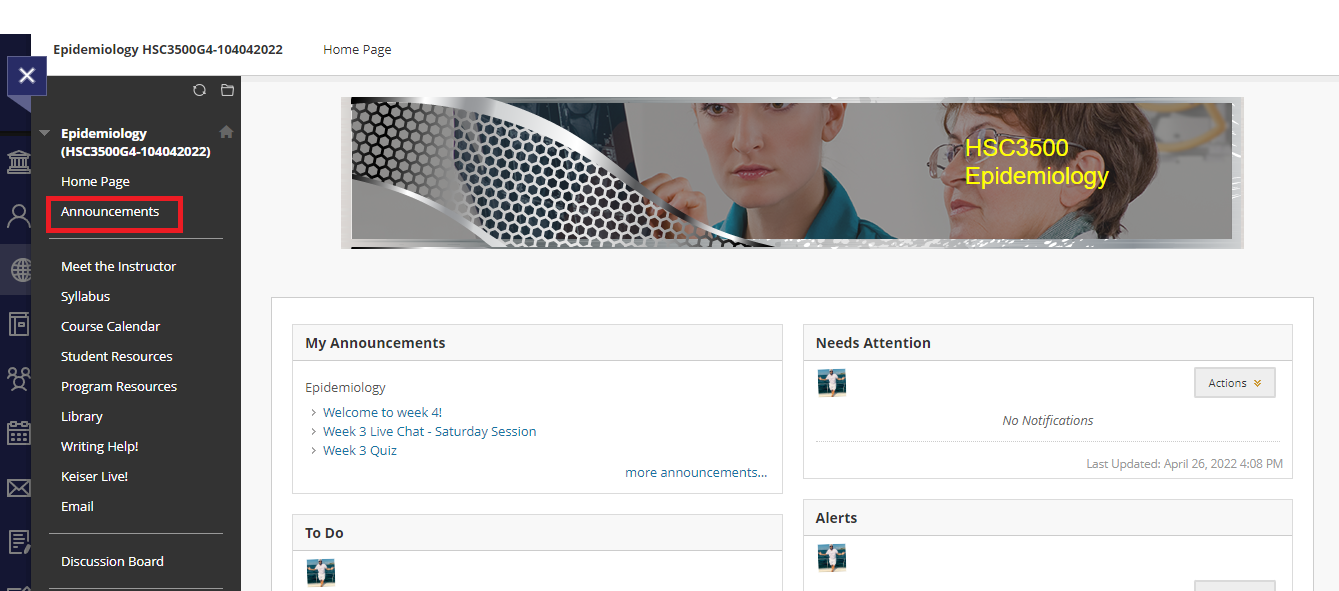Open Week 3 Quiz announcement

click(360, 450)
